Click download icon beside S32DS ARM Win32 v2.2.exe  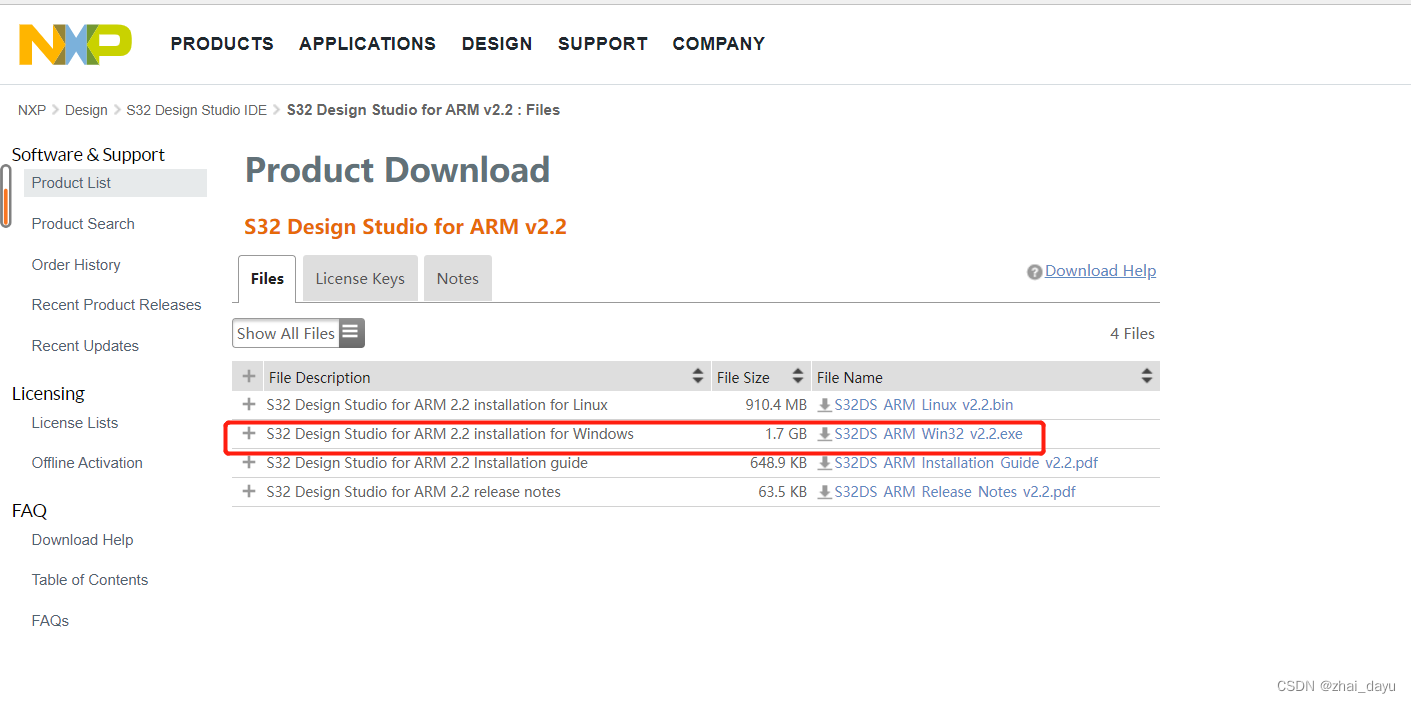pyautogui.click(x=825, y=434)
